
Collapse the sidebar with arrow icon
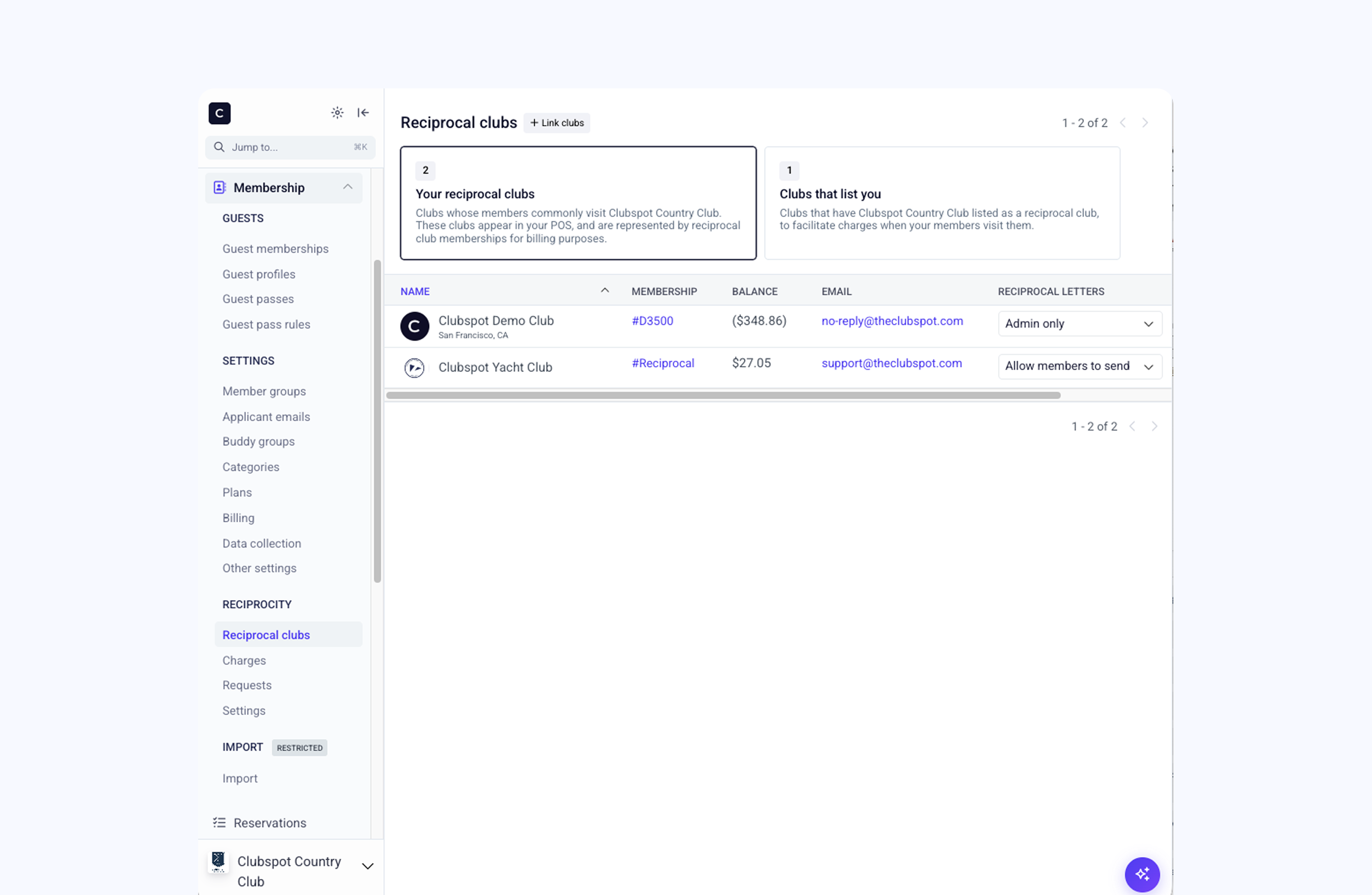point(363,113)
